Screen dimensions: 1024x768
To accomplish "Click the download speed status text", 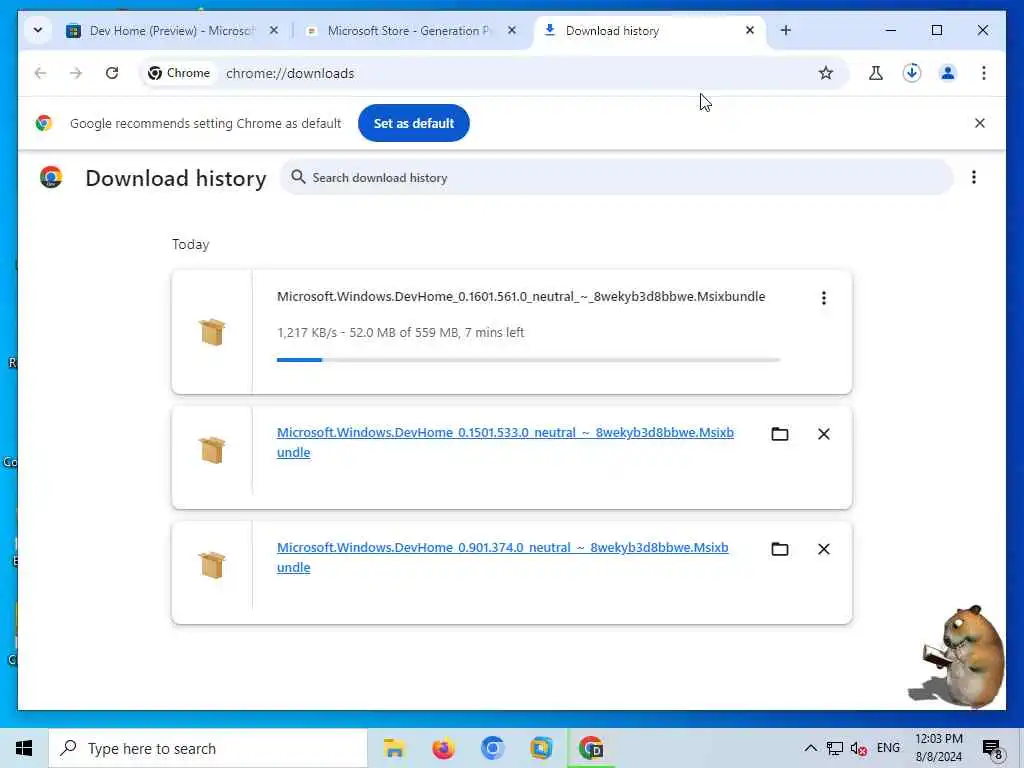I will pos(400,332).
